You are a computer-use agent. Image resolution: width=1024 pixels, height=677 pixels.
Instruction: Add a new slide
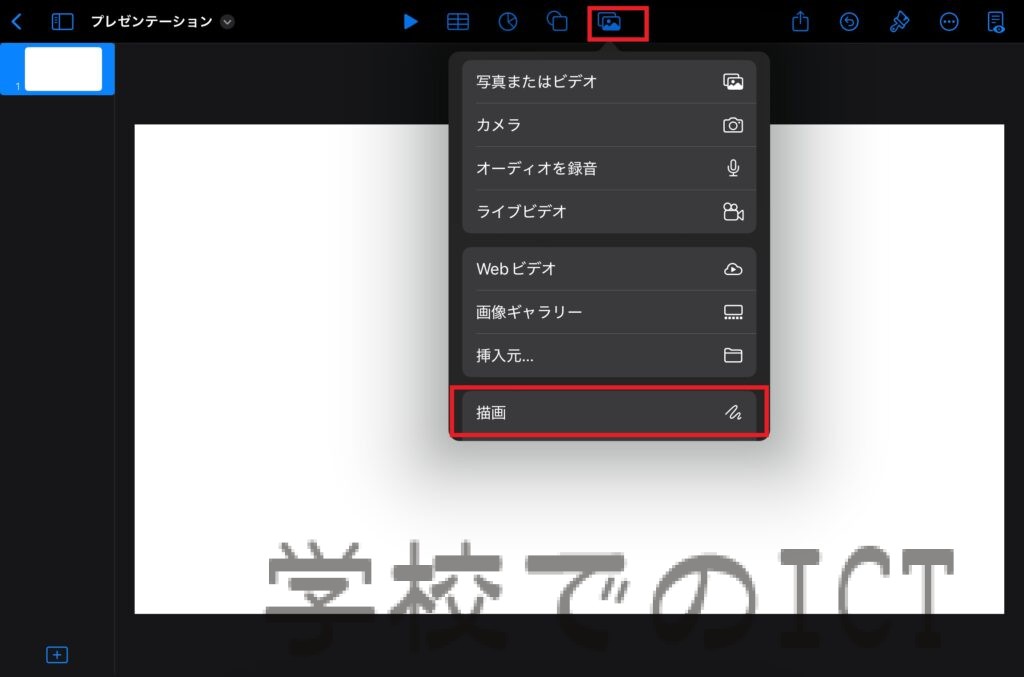57,655
